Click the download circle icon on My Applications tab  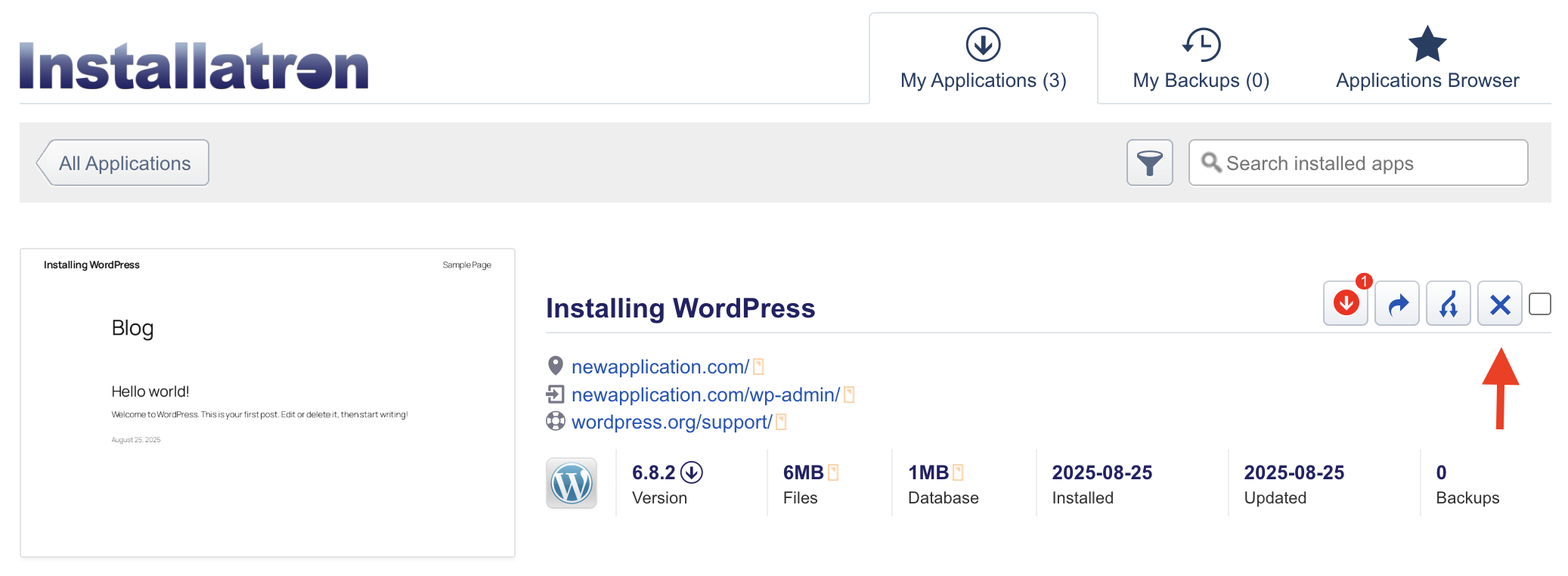(x=984, y=45)
